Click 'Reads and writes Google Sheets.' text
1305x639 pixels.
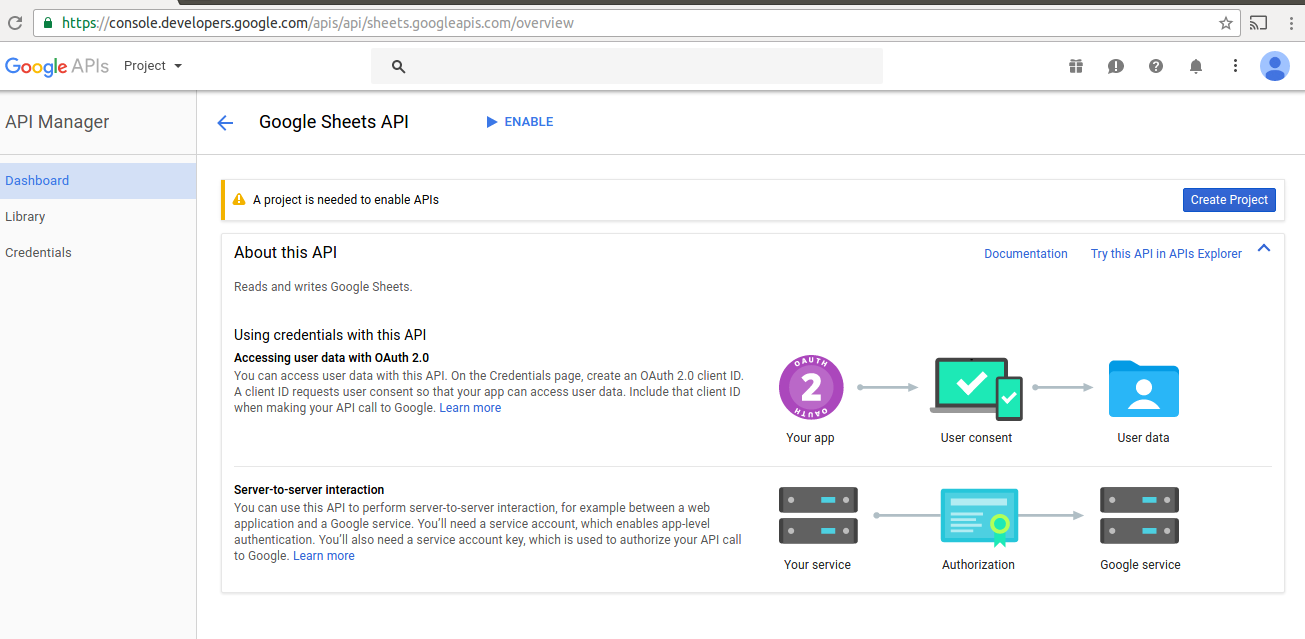click(x=323, y=287)
